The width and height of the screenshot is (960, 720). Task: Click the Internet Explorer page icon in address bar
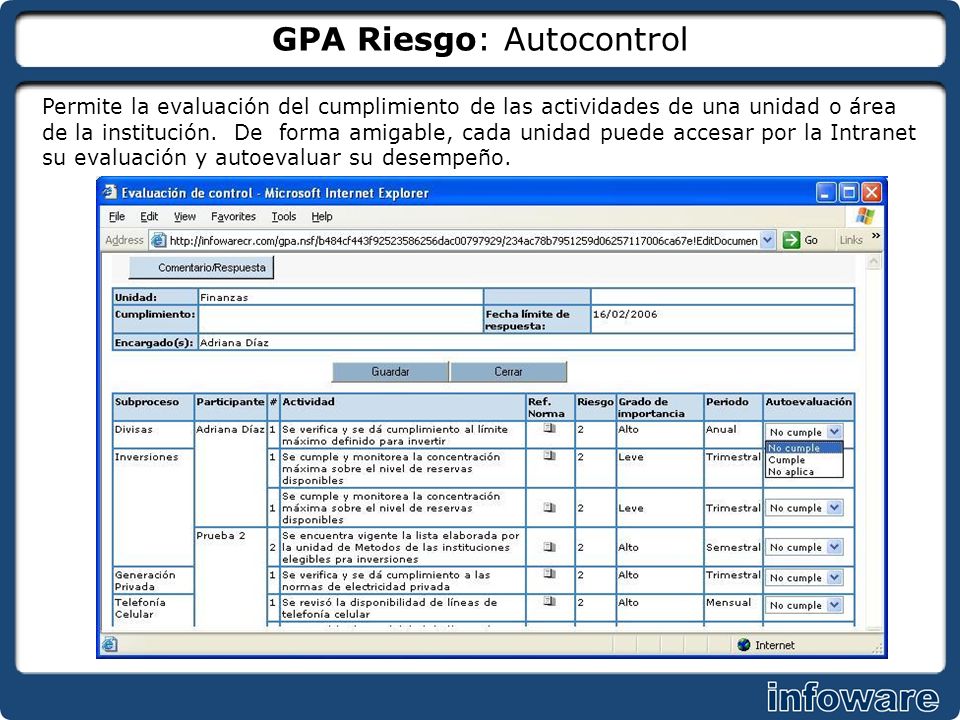159,241
